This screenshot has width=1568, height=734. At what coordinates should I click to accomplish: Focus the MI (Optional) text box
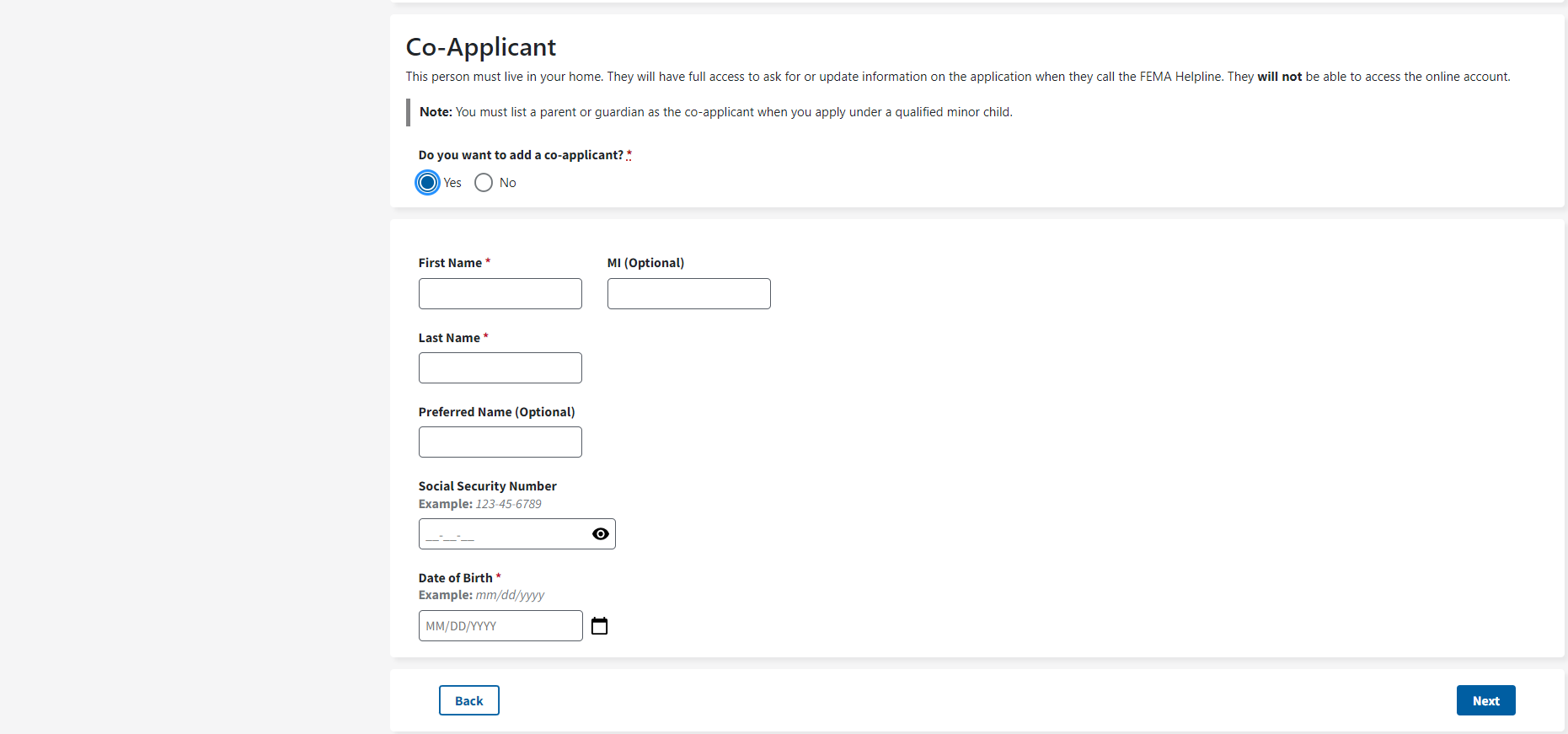688,294
